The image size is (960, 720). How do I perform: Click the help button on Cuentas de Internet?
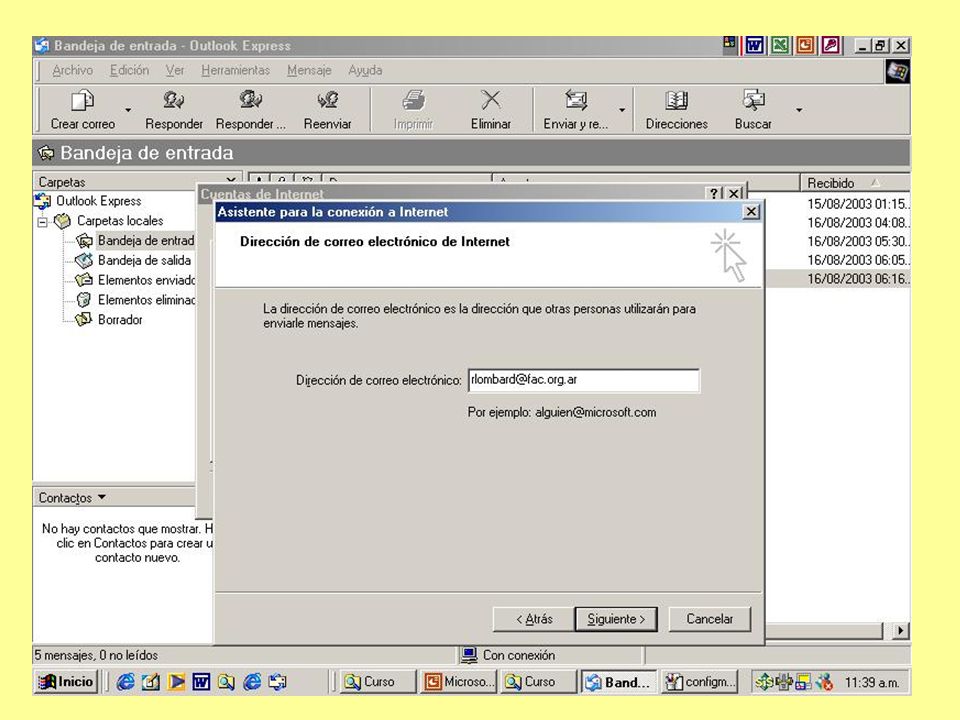pos(714,193)
